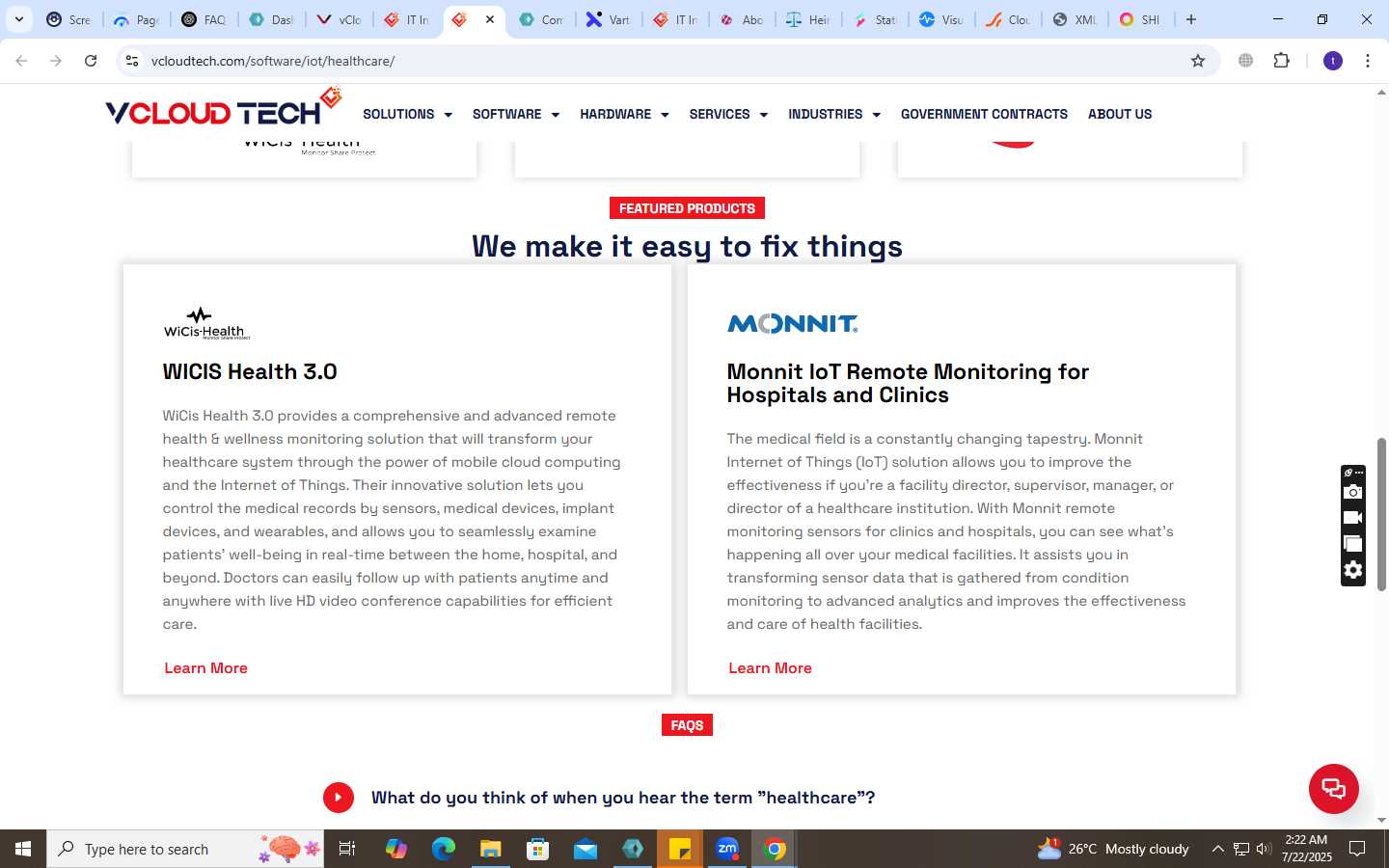Screen dimensions: 1389x868
Task: Open site information icon beside URL
Action: click(132, 61)
